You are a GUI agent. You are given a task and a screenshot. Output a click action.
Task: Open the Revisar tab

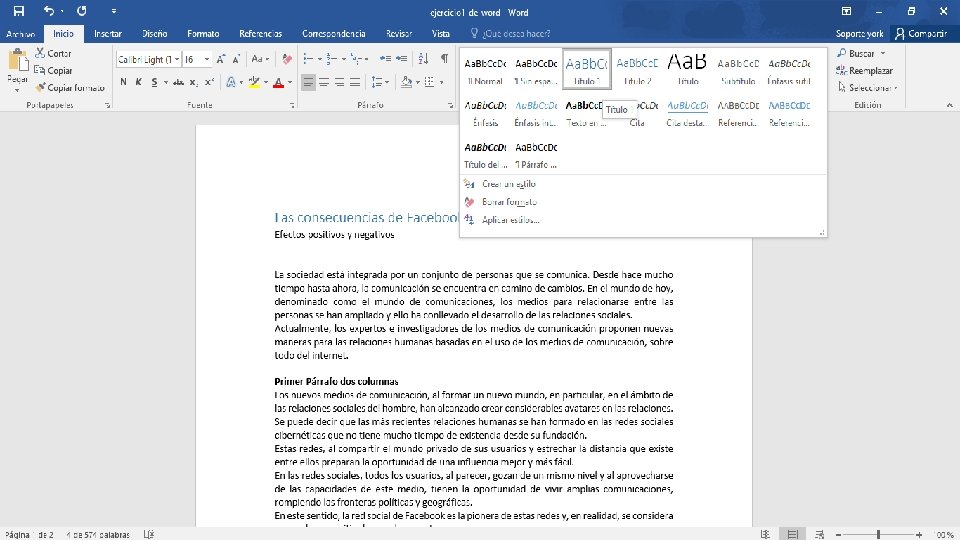coord(399,34)
